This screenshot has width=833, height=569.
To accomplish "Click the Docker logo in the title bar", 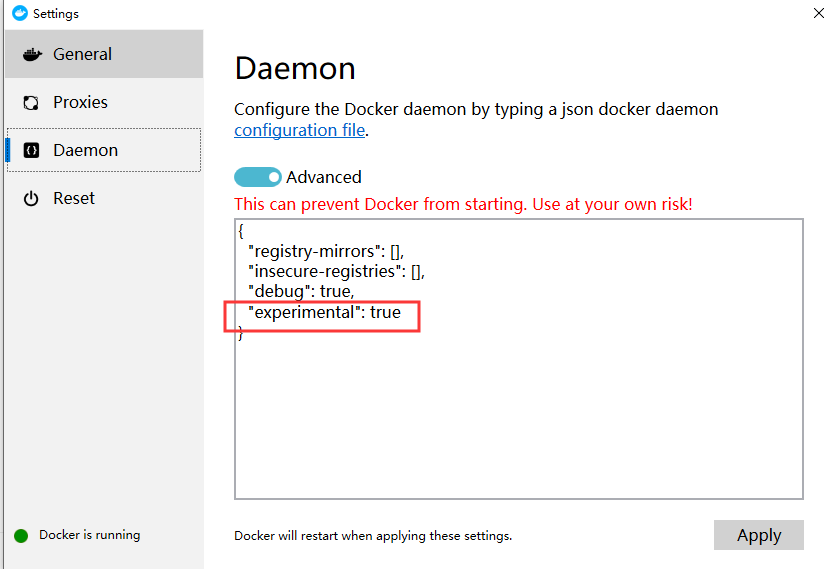I will (19, 14).
